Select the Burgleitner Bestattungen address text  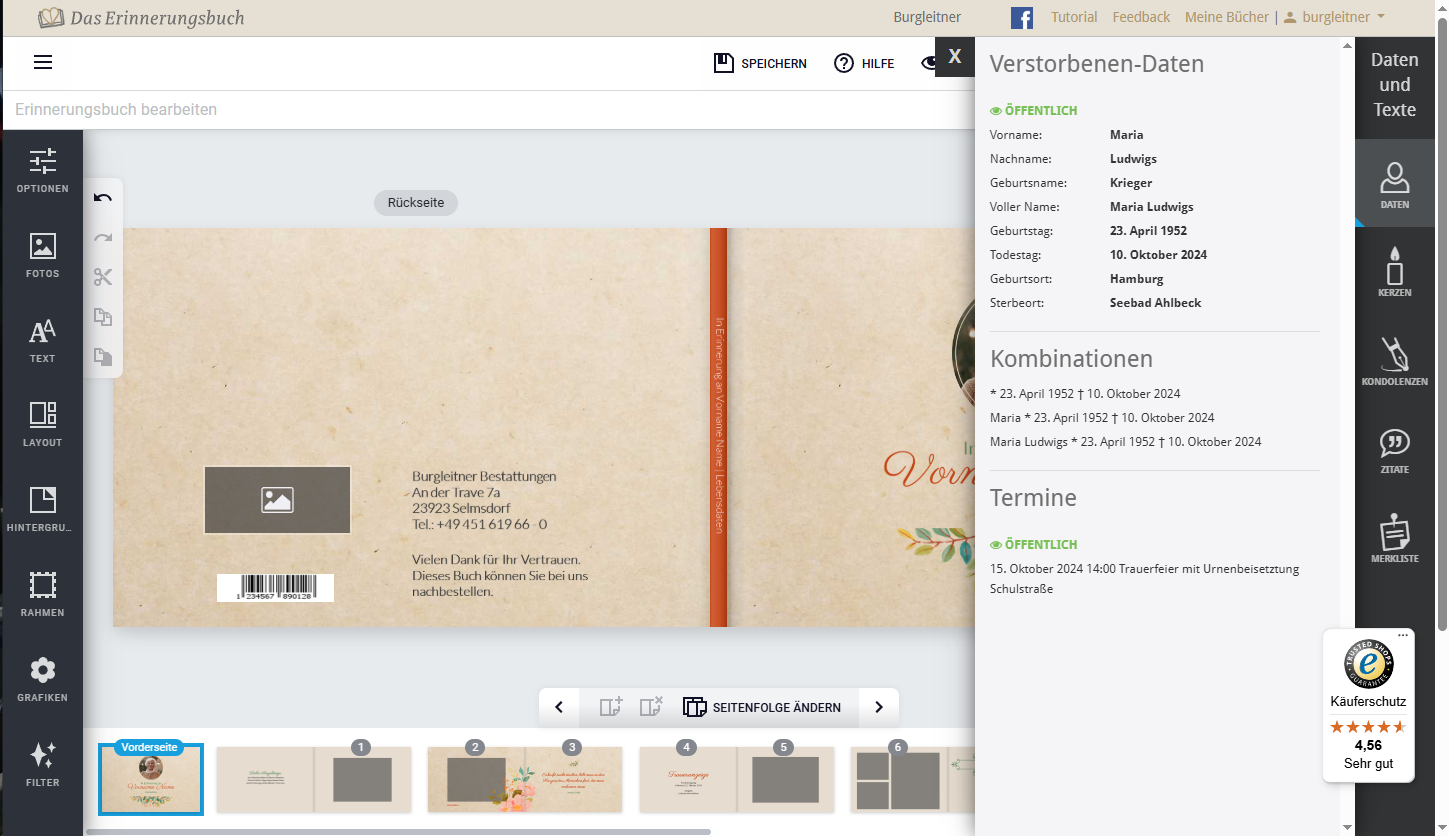484,500
